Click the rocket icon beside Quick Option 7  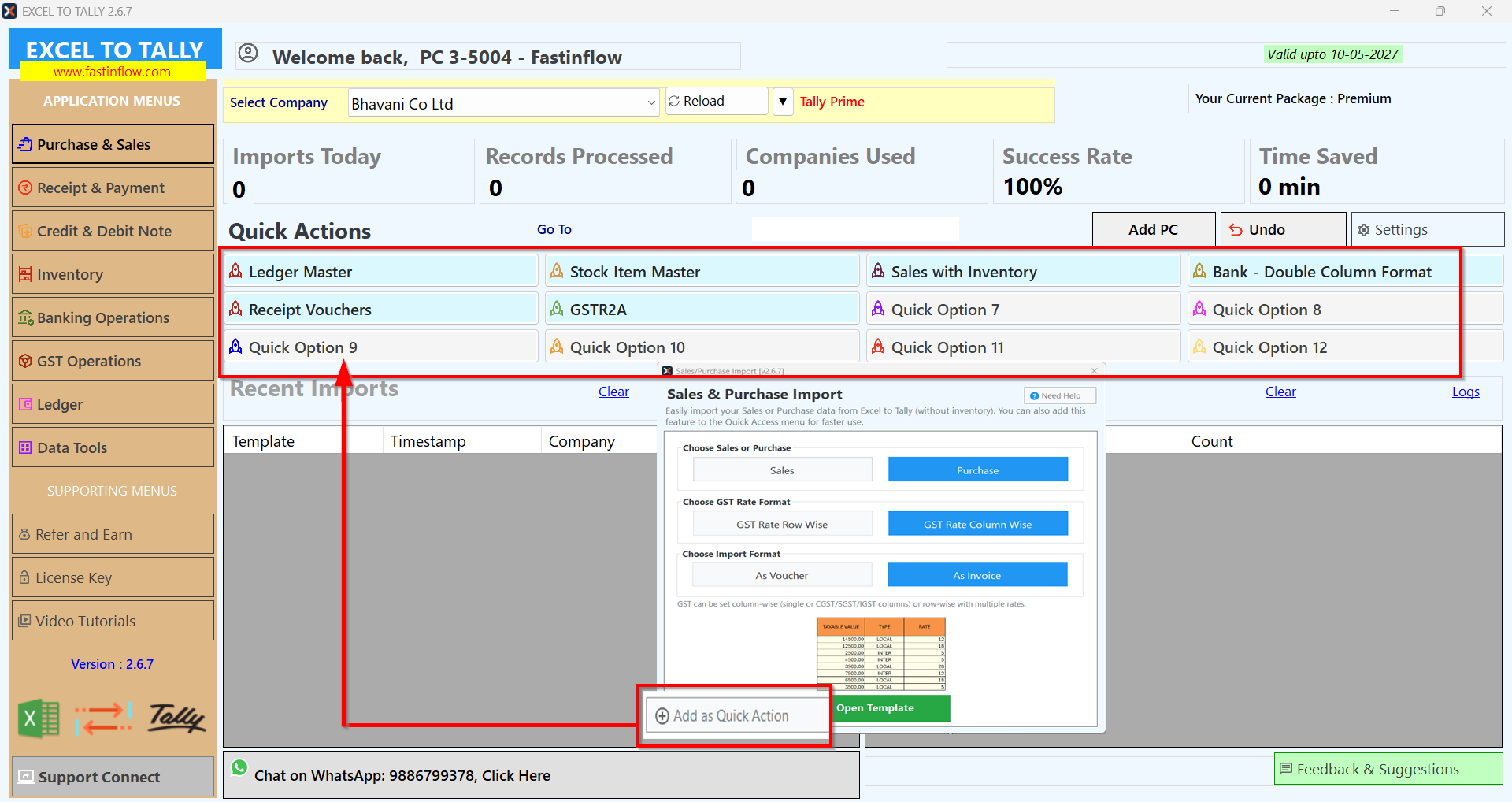tap(878, 309)
